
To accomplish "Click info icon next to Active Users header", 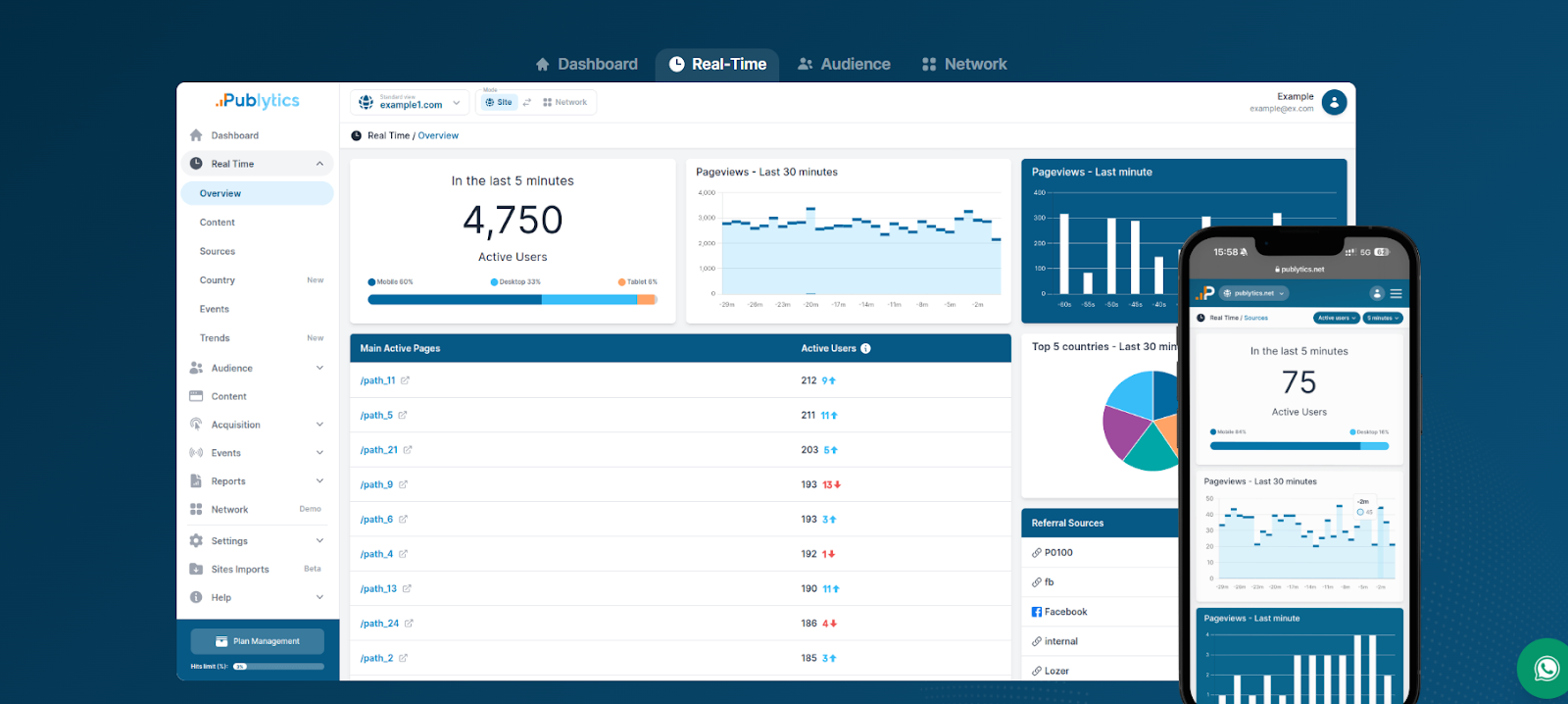I will [x=865, y=348].
